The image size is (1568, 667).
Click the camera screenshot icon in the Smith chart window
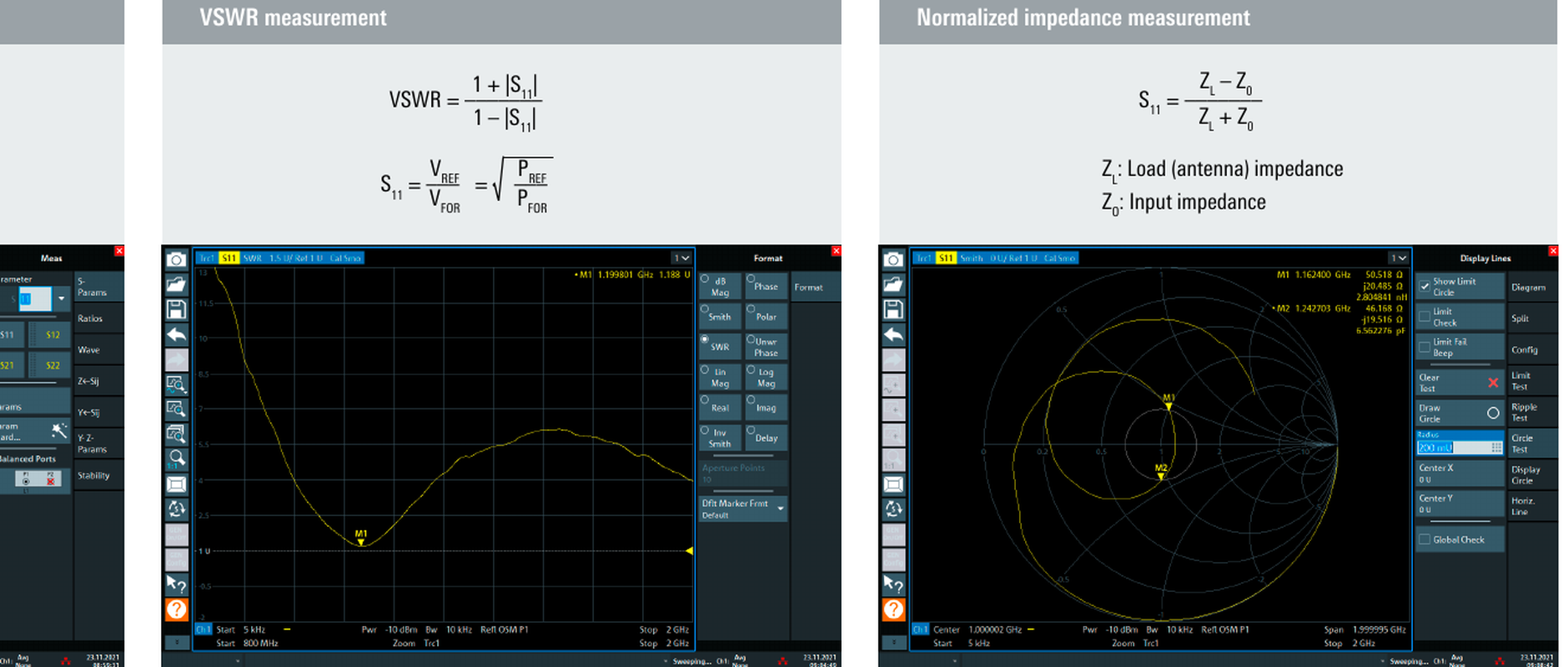click(893, 259)
